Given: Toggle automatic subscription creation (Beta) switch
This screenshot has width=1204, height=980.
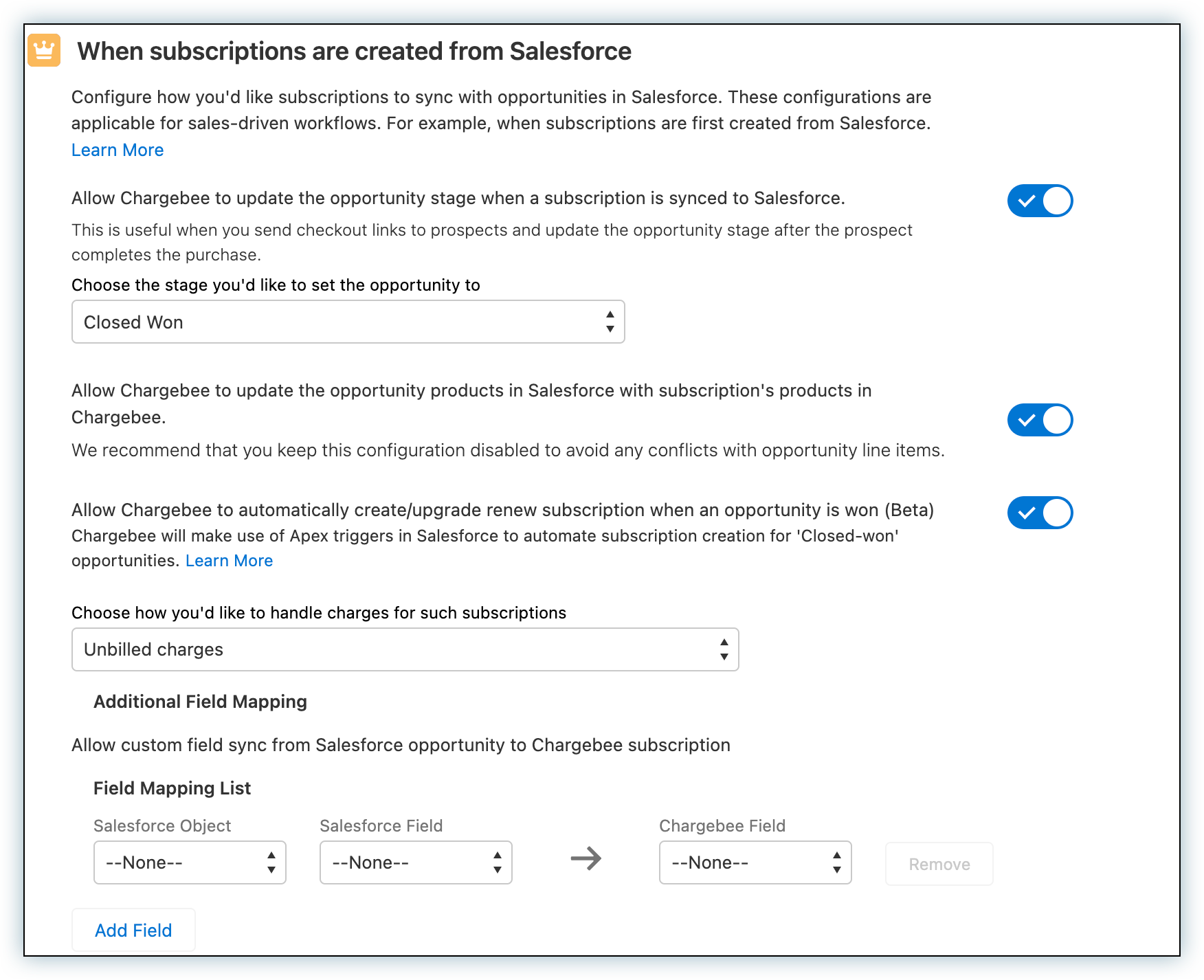Looking at the screenshot, I should 1040,513.
